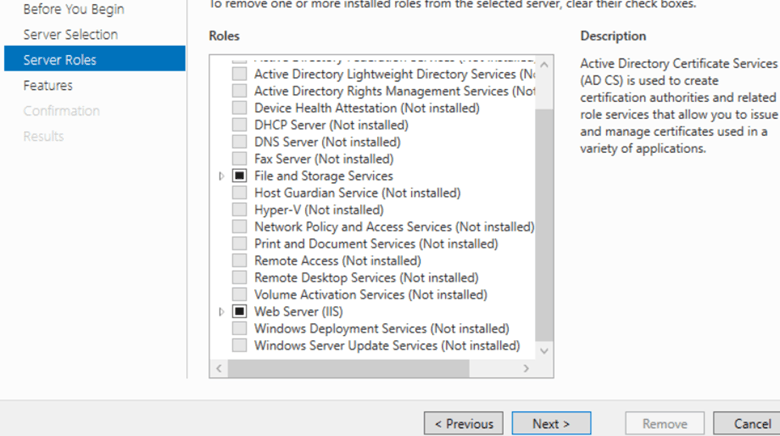Toggle the Device Health Attestation checkbox
780x436 pixels.
239,108
